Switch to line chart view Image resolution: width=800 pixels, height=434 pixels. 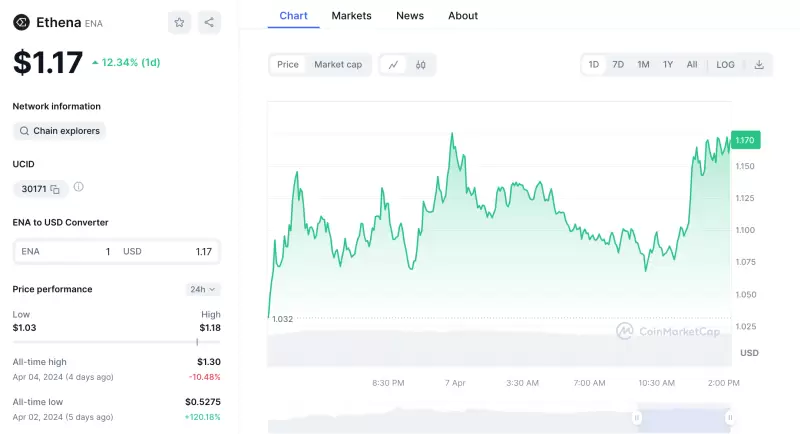(x=394, y=65)
